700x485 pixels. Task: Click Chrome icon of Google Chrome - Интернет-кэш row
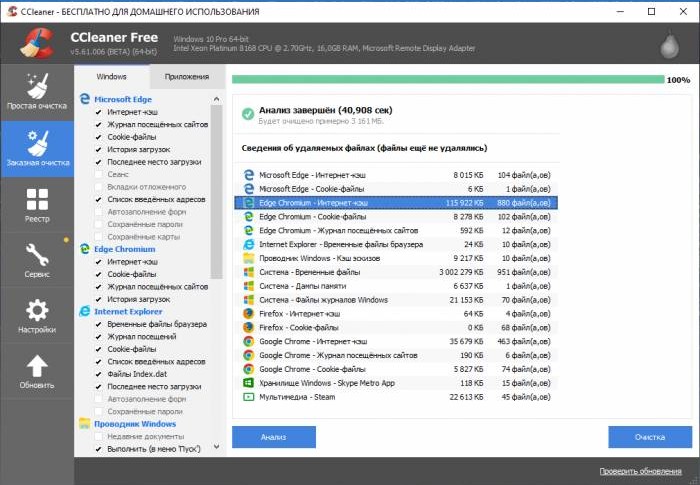pos(249,341)
